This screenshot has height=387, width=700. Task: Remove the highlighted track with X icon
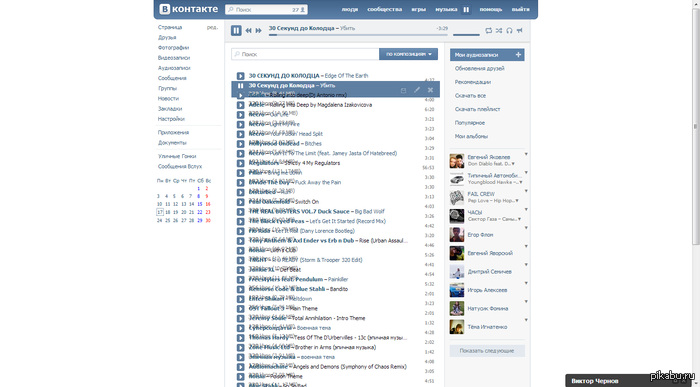coord(430,90)
